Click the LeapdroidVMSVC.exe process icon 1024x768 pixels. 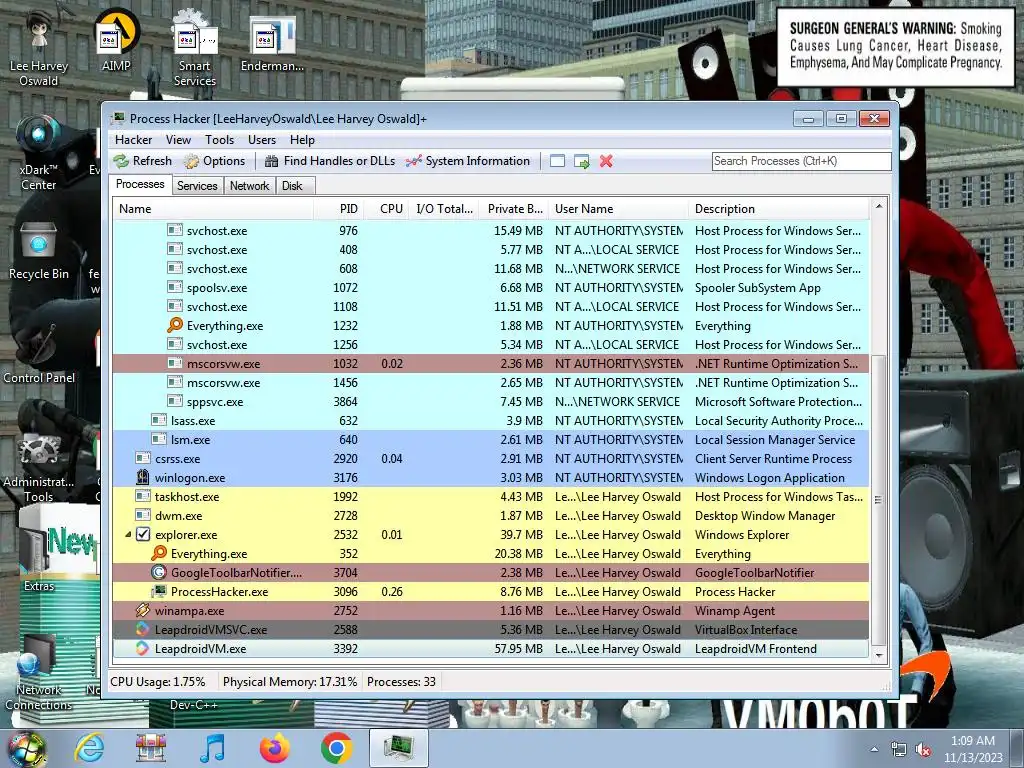pyautogui.click(x=142, y=629)
